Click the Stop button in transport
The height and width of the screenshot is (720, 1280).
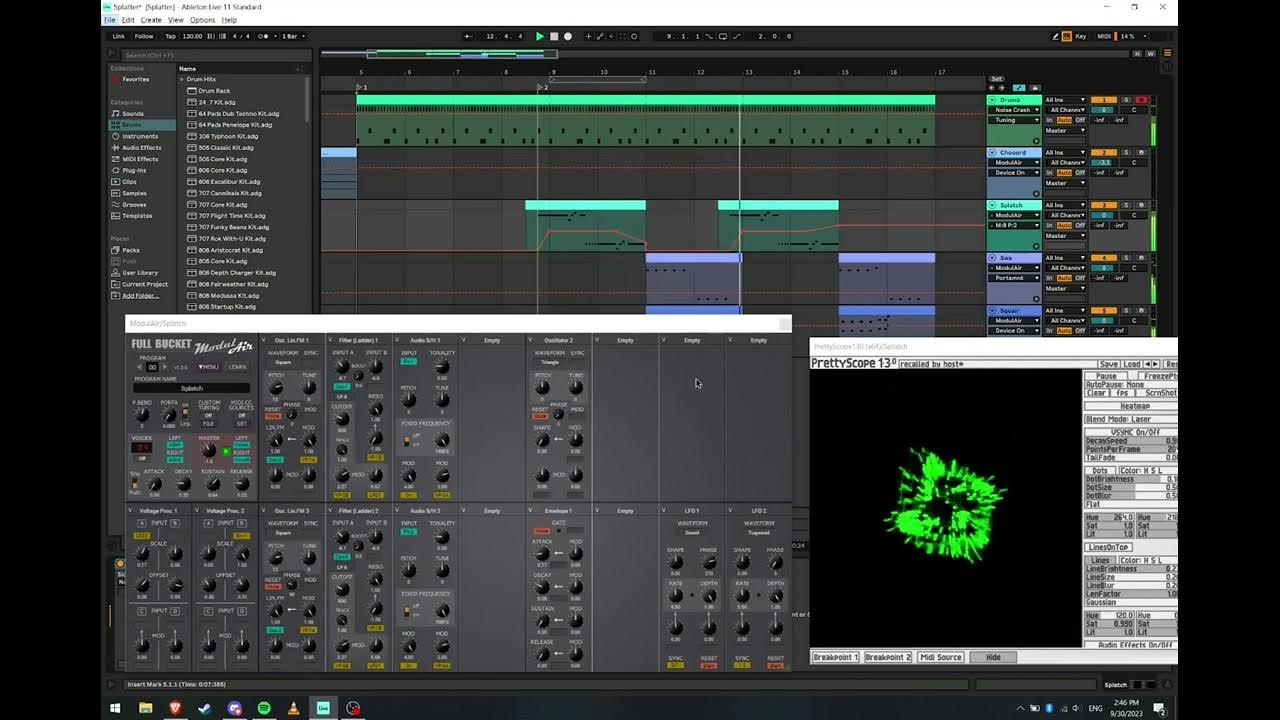(554, 36)
